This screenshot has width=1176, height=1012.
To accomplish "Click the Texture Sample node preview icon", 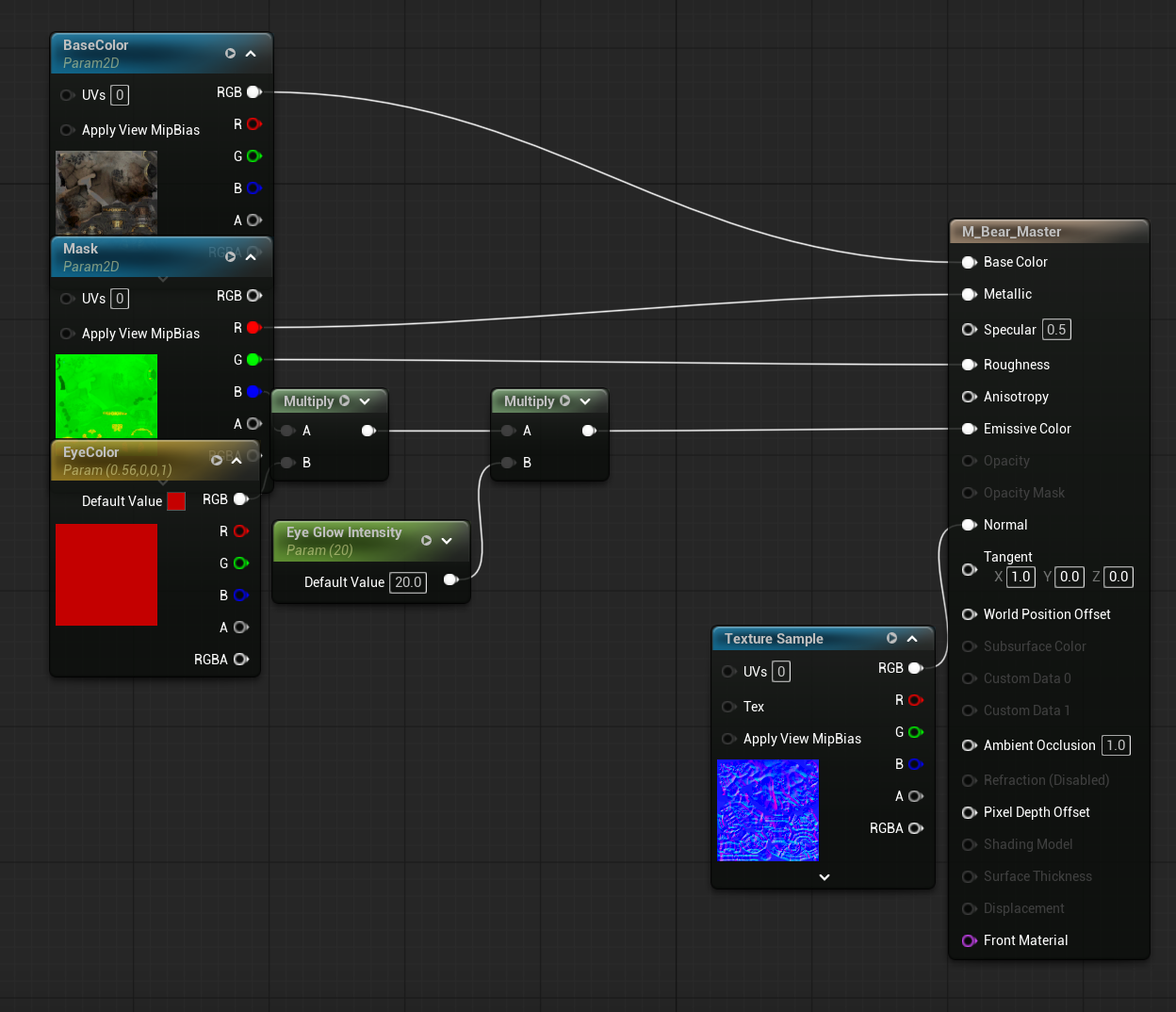I will tap(891, 639).
